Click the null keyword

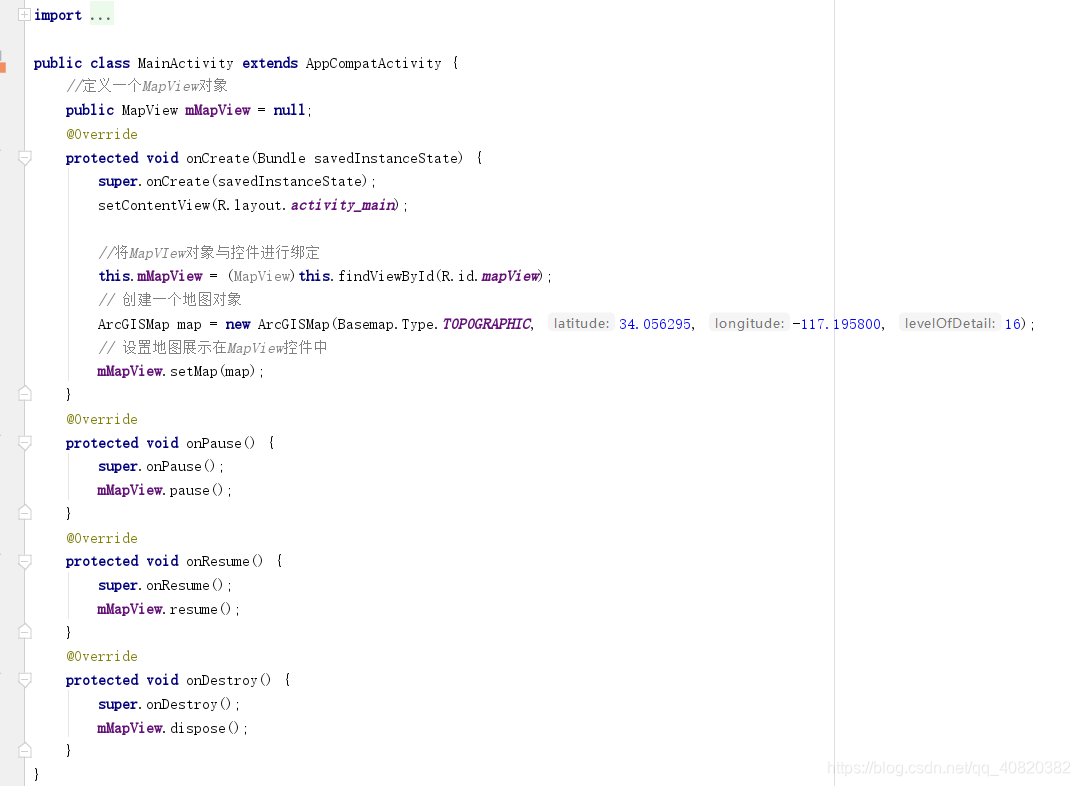[x=289, y=110]
